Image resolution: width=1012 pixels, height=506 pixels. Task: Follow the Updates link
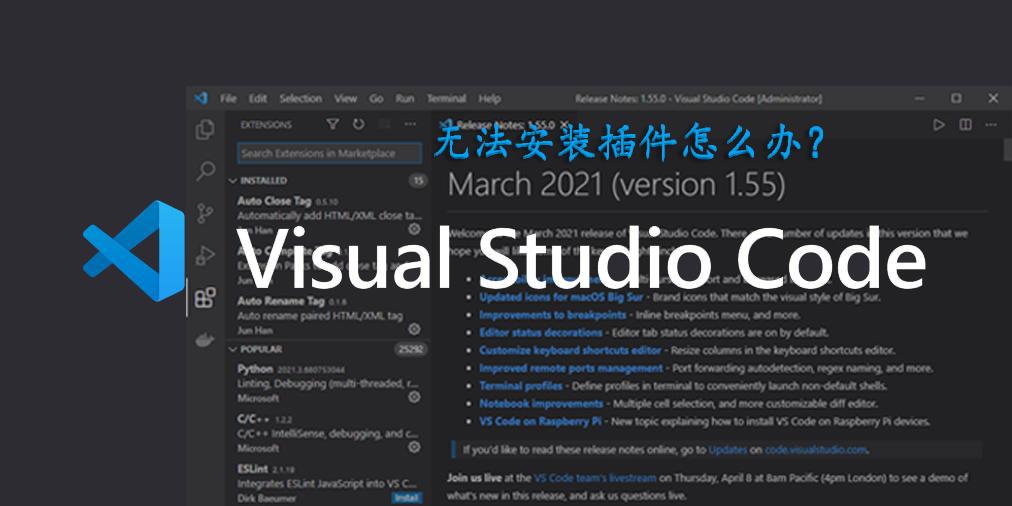pyautogui.click(x=727, y=450)
